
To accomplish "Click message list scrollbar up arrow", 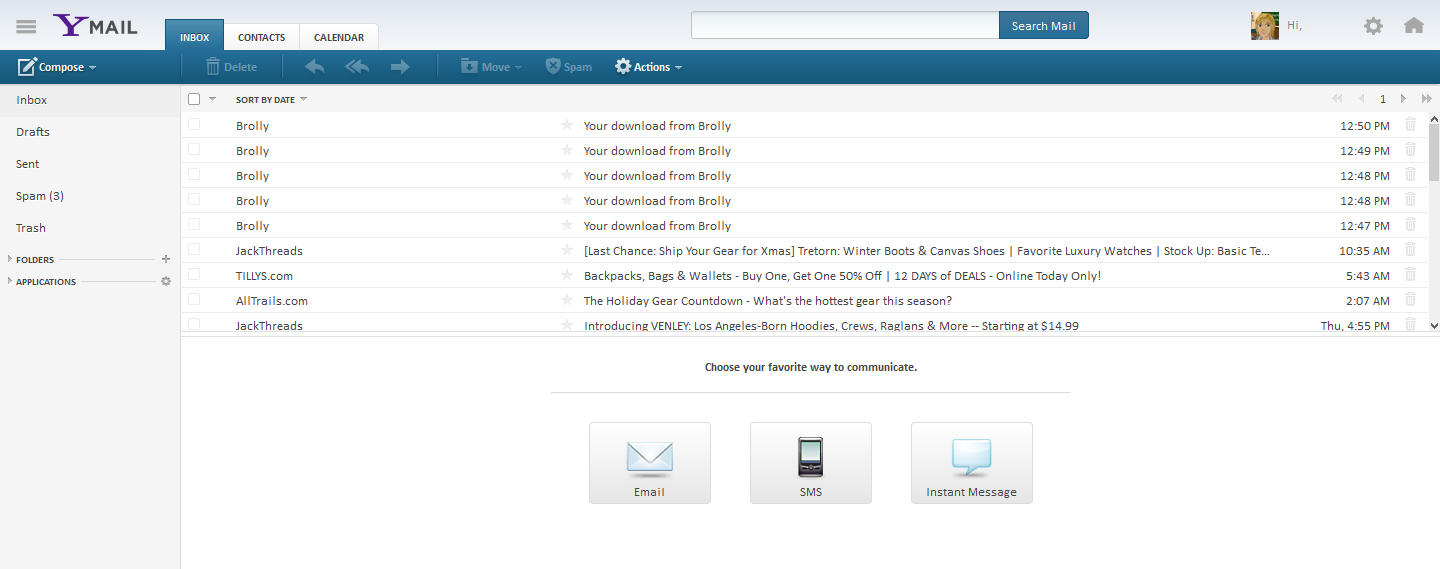I will (1434, 118).
